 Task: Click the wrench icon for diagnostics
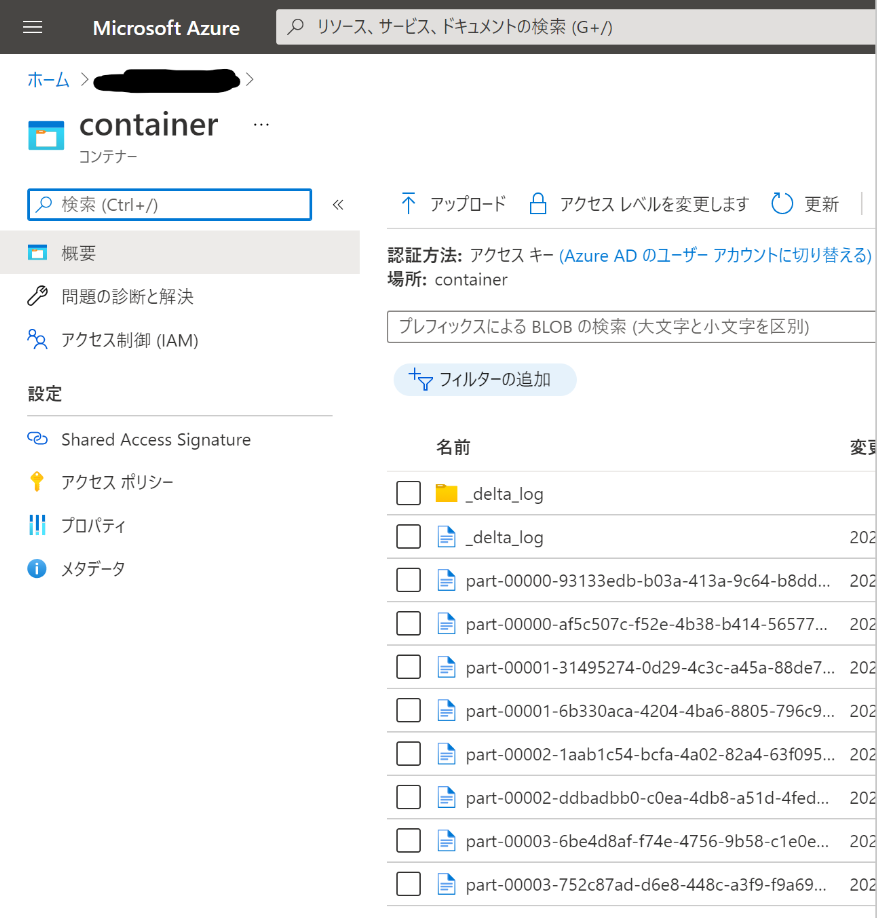[x=37, y=296]
